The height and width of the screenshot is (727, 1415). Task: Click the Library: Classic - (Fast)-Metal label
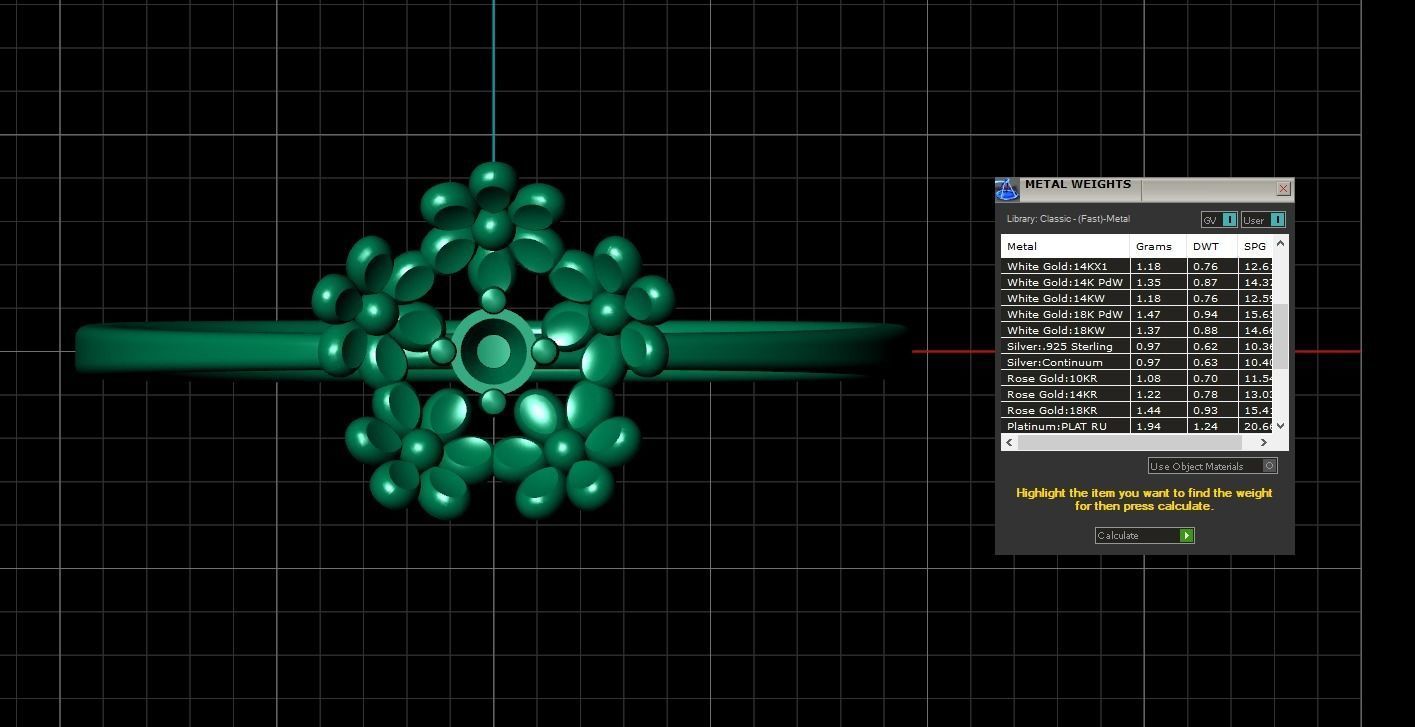pos(1068,219)
